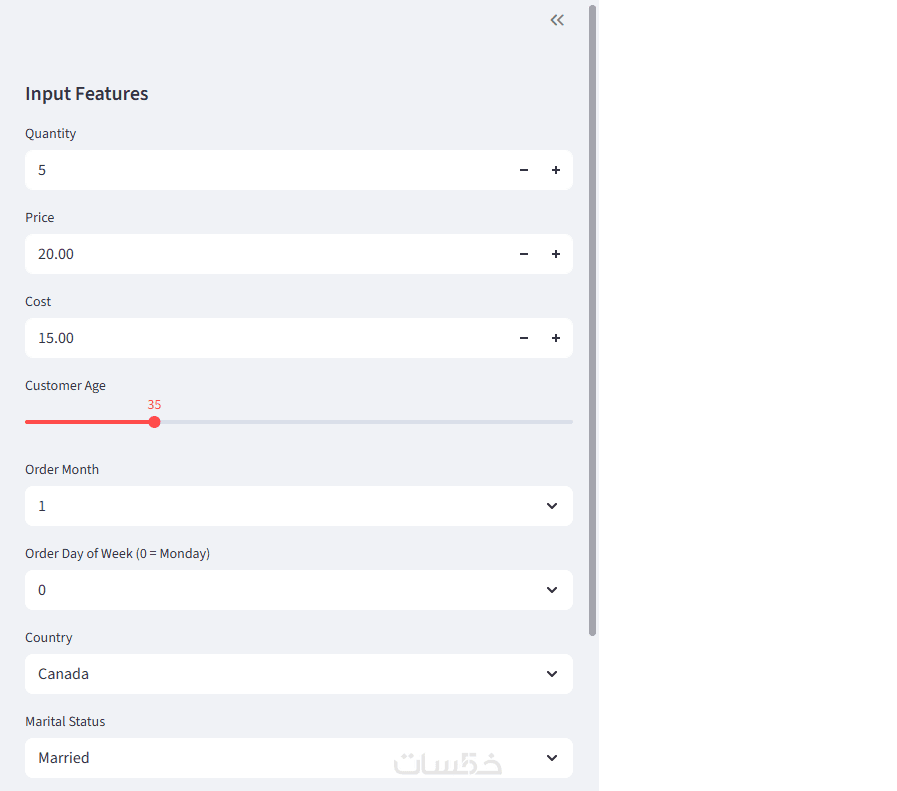Increase Quantity with plus icon

tap(556, 170)
